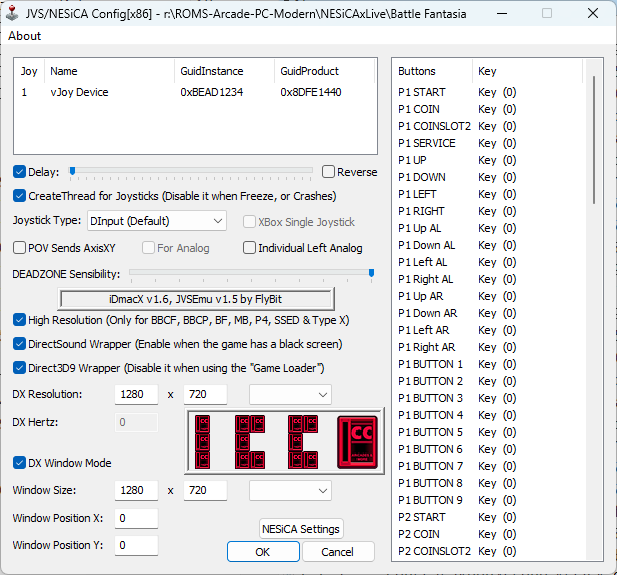The image size is (617, 575).
Task: Select the P1 SERVICE row
Action: click(488, 143)
